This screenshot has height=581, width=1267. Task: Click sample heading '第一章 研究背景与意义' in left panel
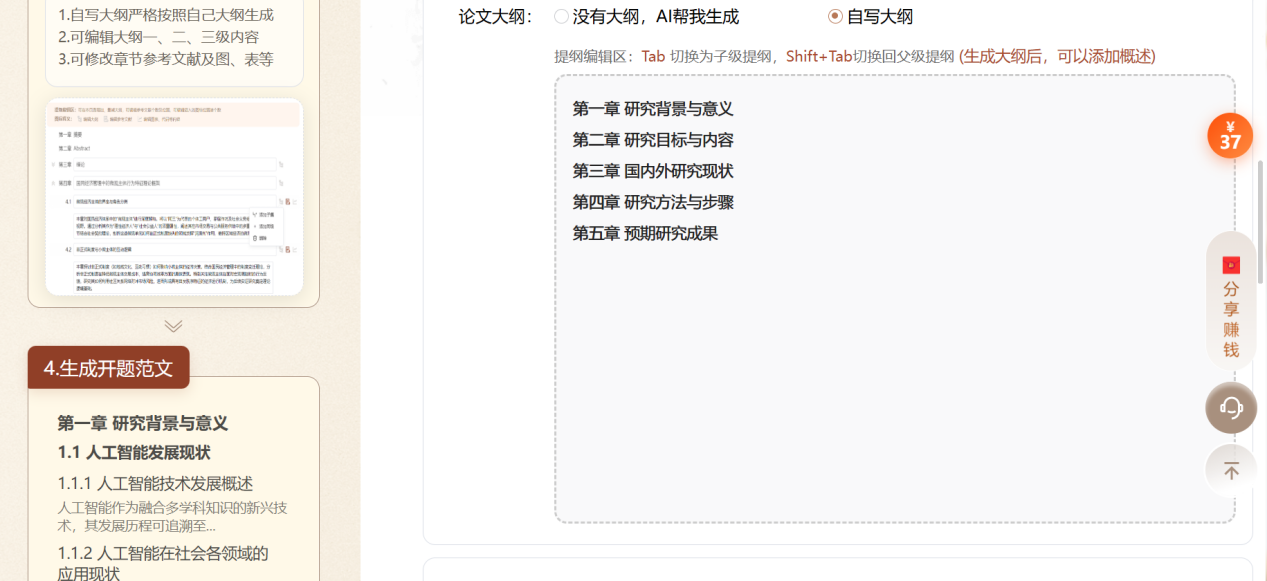pos(143,423)
